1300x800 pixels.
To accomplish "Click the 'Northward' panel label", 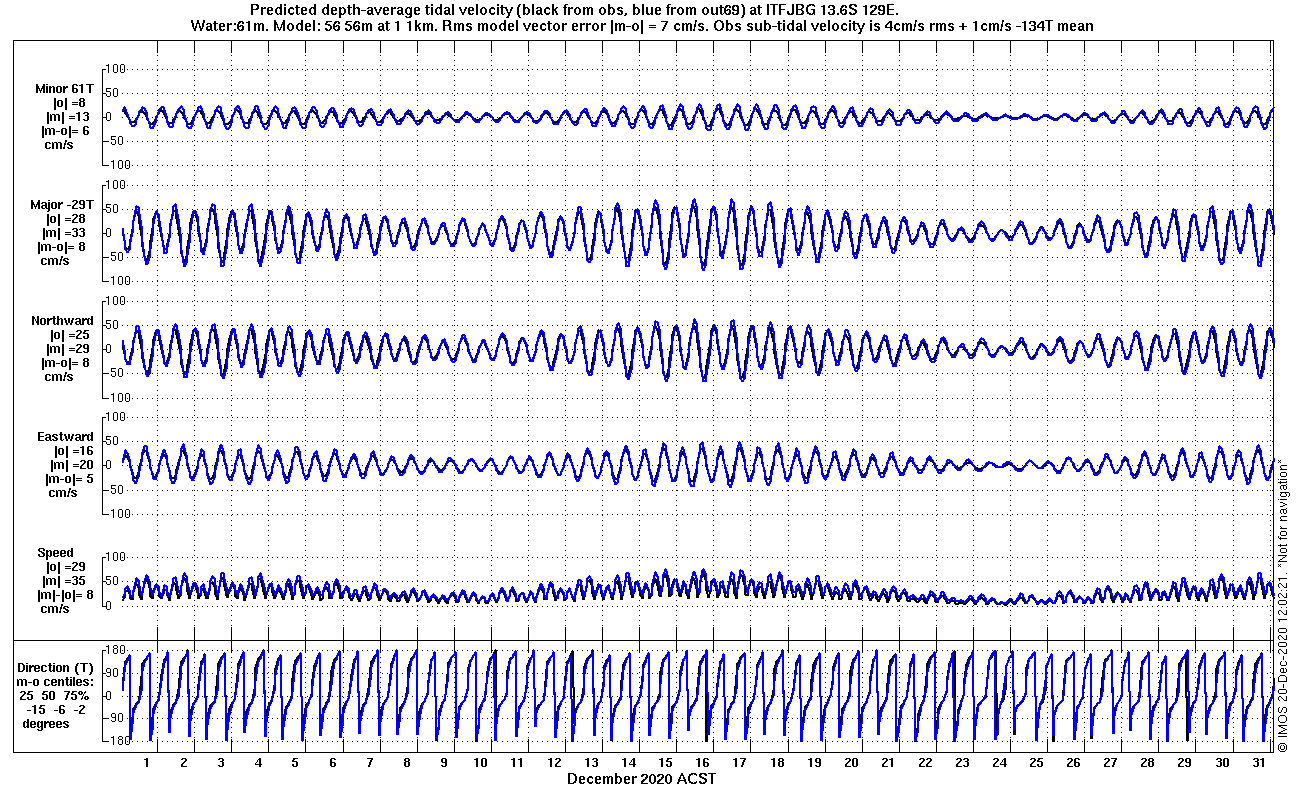I will point(62,321).
